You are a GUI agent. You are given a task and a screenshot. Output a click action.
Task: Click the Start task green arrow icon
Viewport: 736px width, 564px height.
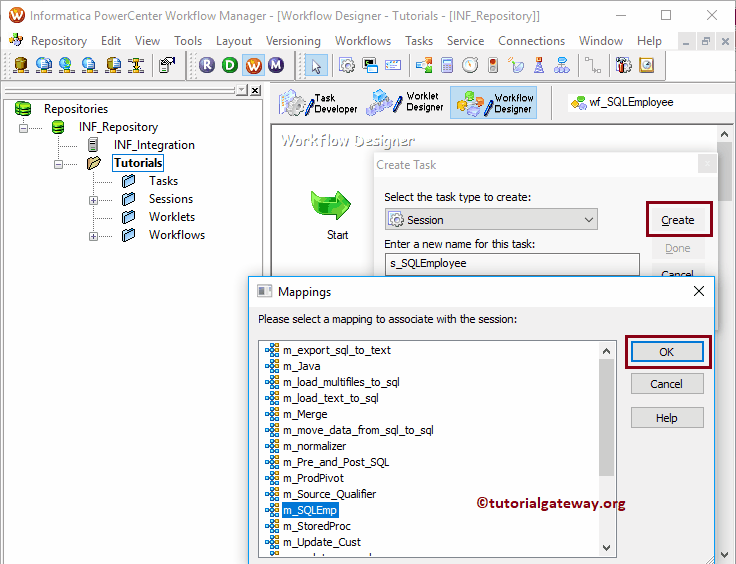[x=331, y=205]
